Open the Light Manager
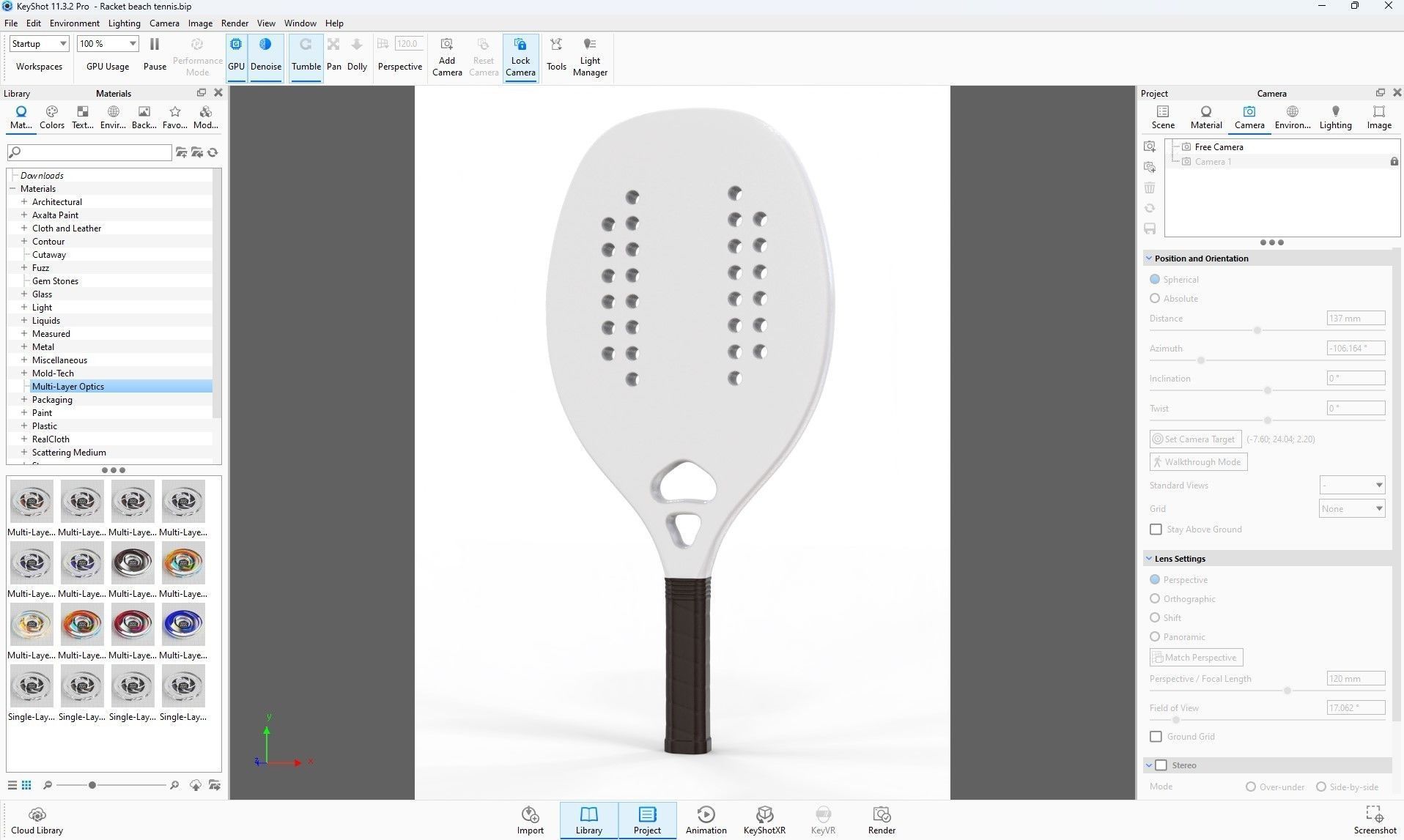 (x=590, y=57)
